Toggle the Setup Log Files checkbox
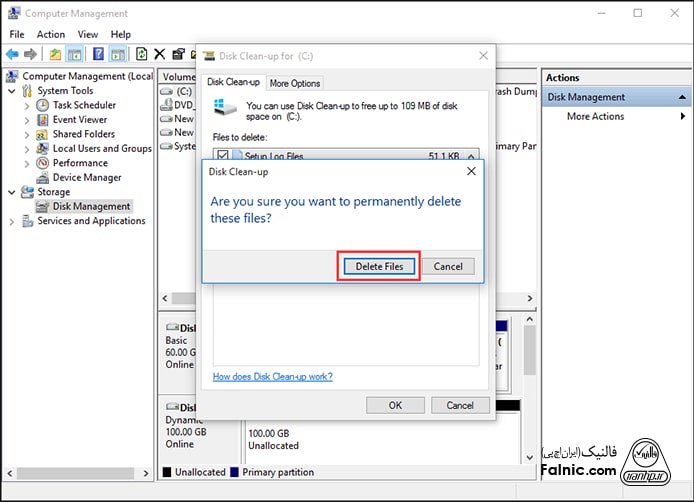The height and width of the screenshot is (503, 694). pyautogui.click(x=222, y=156)
